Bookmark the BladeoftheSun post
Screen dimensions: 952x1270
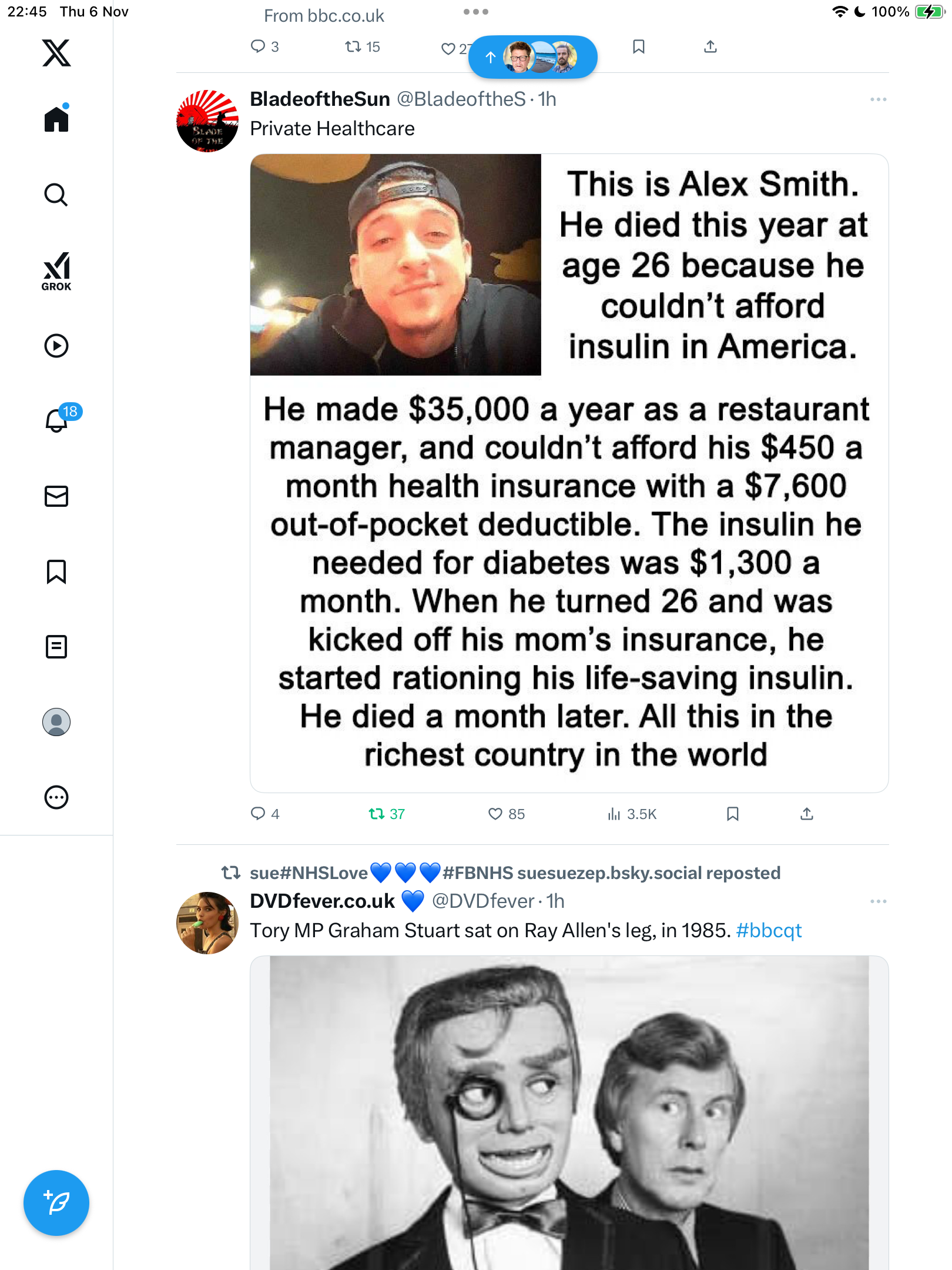pyautogui.click(x=732, y=814)
